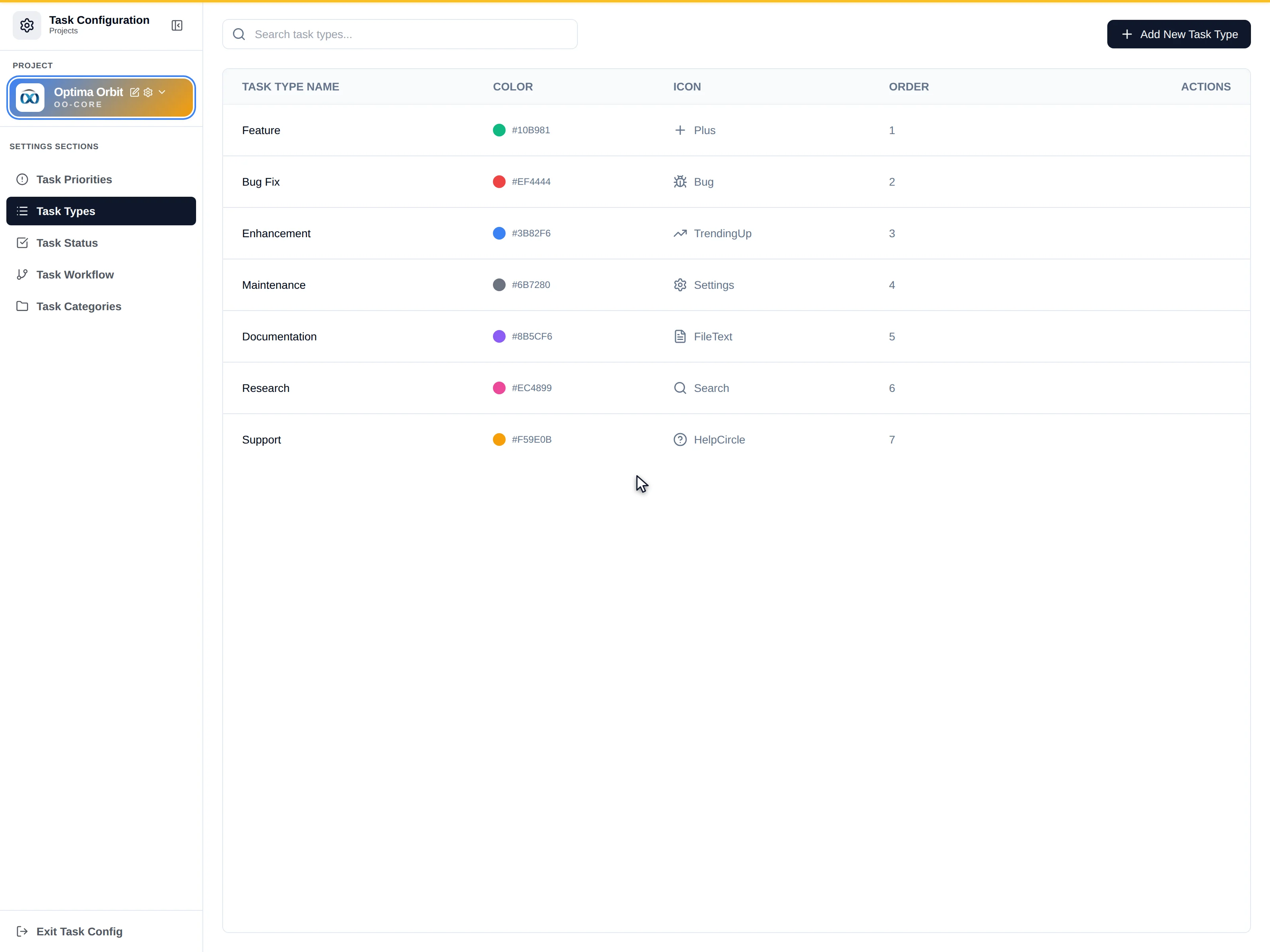Click the #10B981 hex code

point(531,130)
